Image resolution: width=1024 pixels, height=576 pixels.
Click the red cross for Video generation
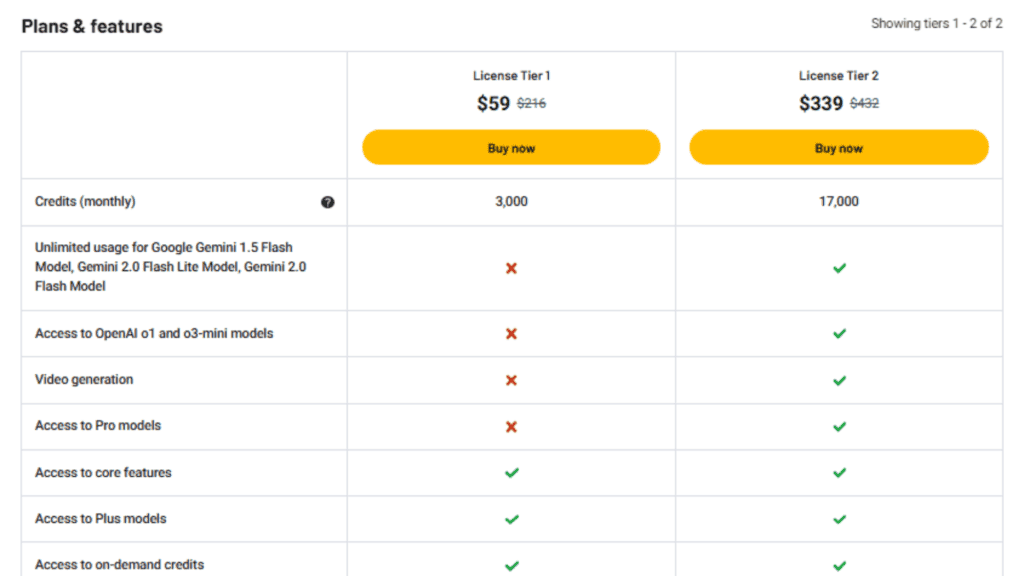point(511,380)
